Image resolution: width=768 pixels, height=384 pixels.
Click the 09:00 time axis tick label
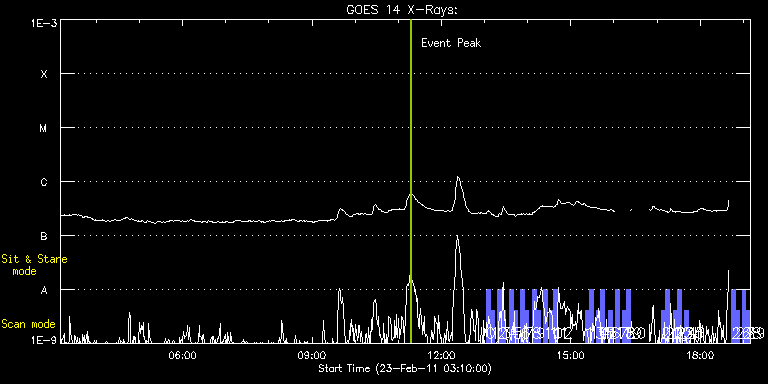click(x=312, y=355)
